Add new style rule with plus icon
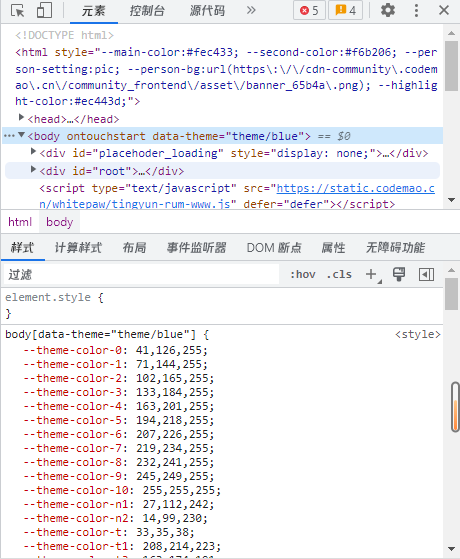460x559 pixels. (371, 274)
